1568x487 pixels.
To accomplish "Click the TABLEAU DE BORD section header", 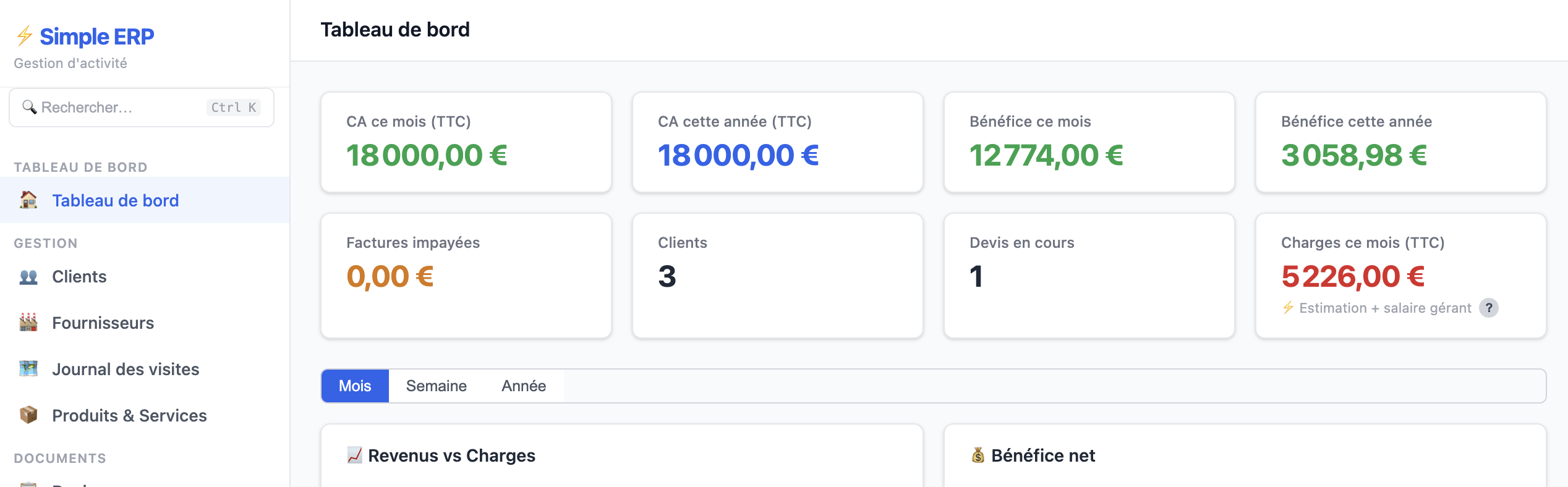I will (x=80, y=167).
